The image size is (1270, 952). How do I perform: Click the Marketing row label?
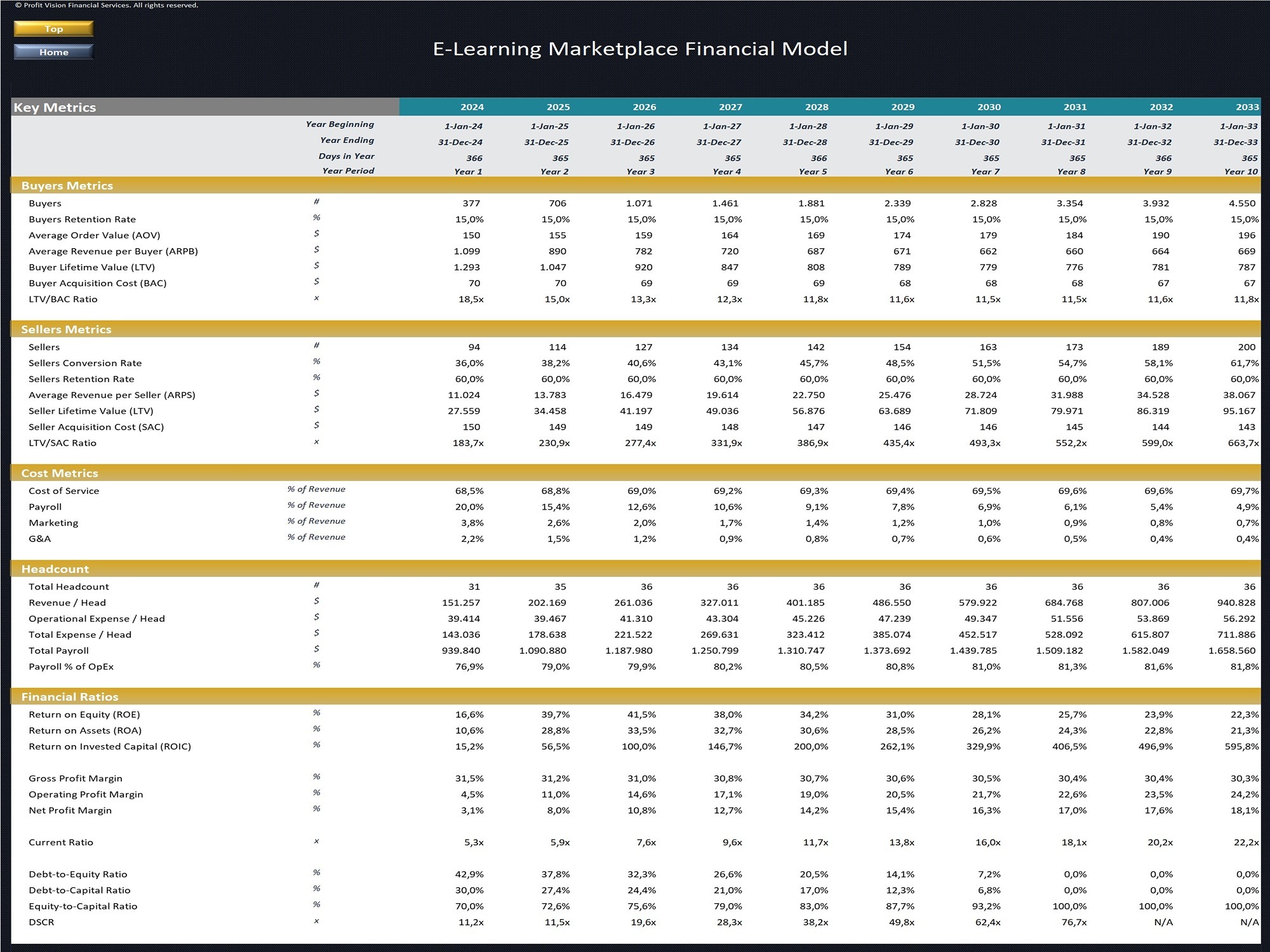pos(53,523)
